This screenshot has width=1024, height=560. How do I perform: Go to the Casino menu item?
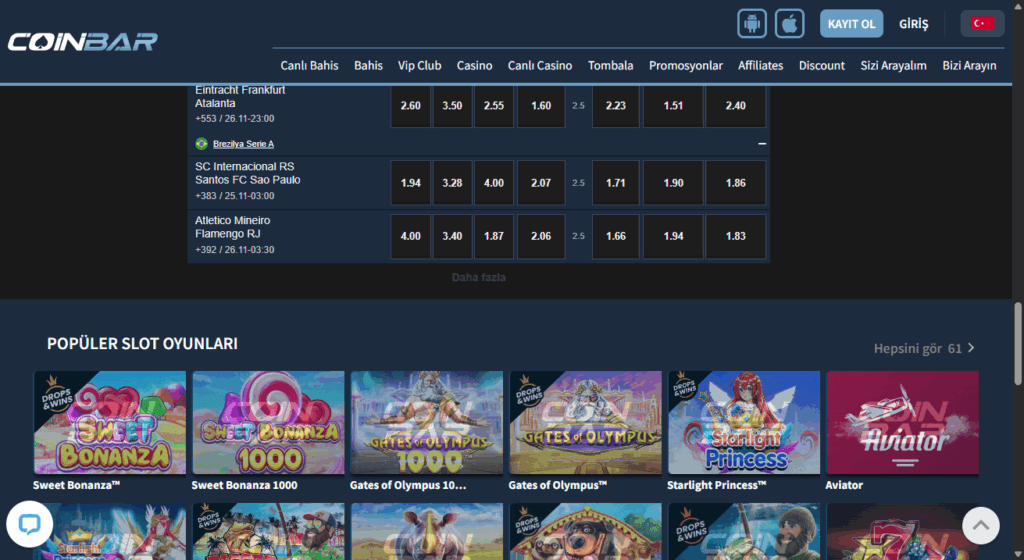coord(474,66)
